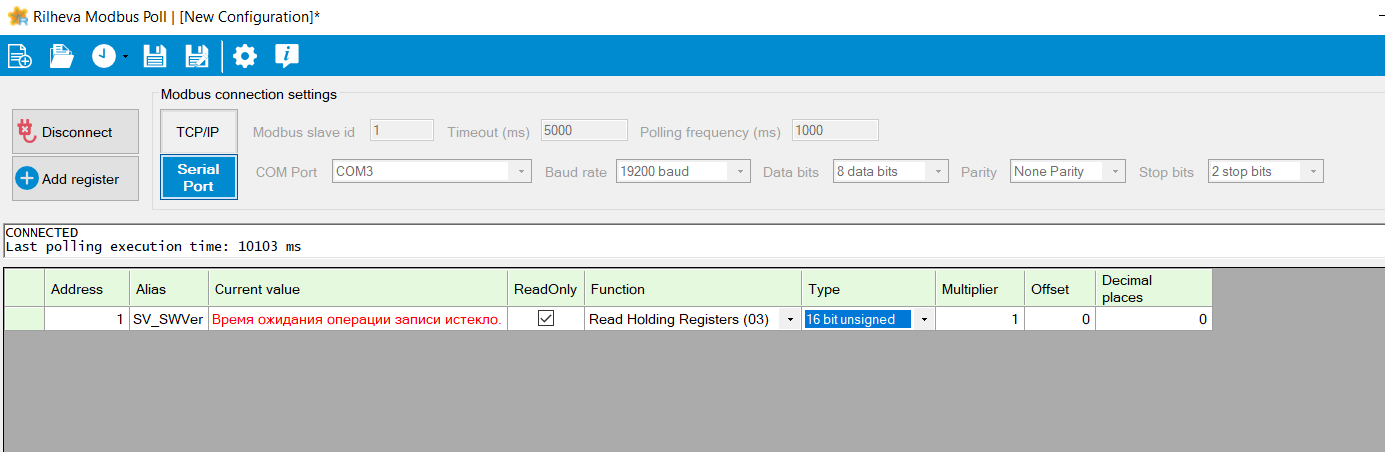The image size is (1385, 452).
Task: Click the Disconnect button
Action: coord(76,132)
